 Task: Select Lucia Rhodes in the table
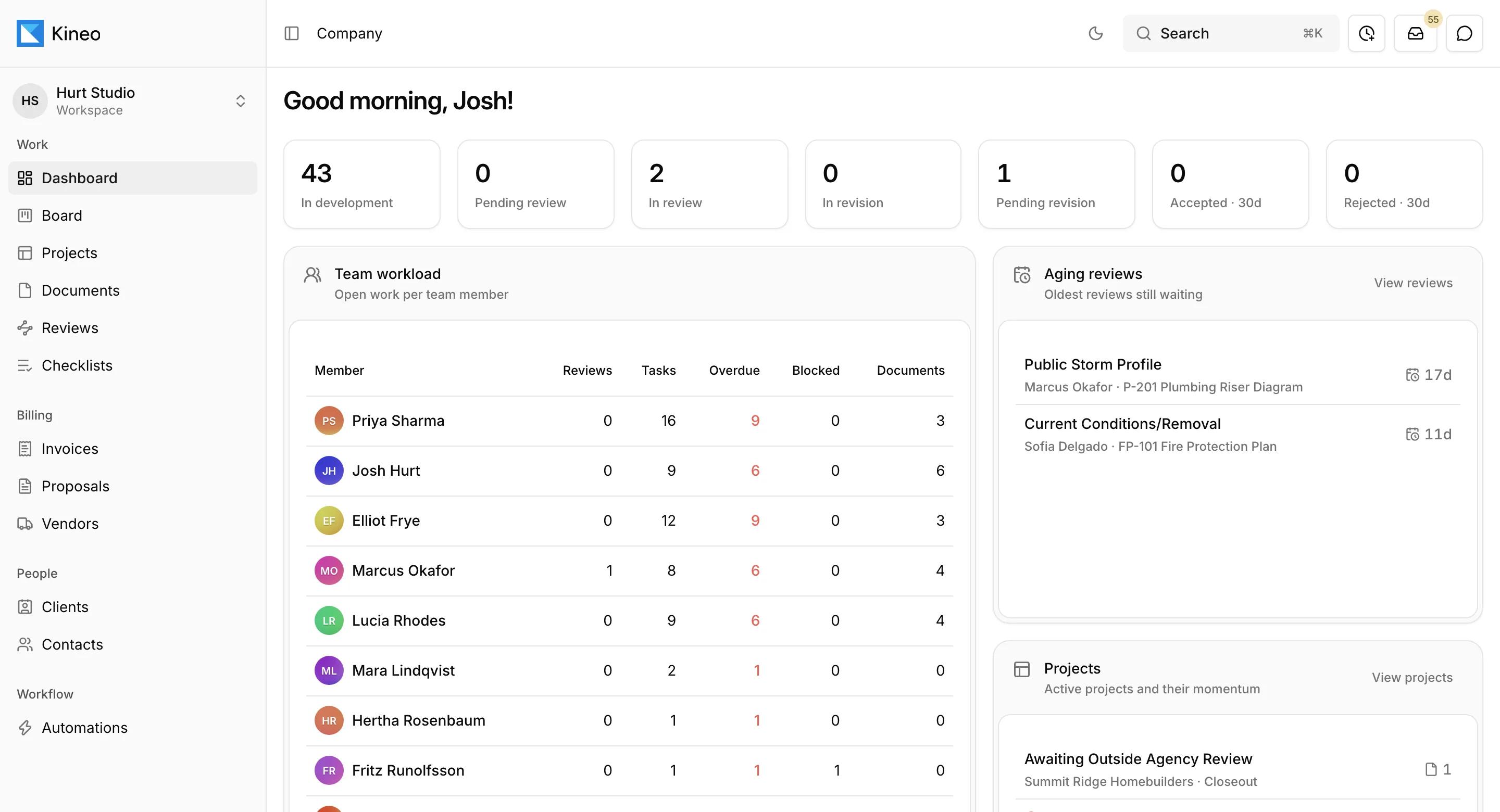point(630,621)
